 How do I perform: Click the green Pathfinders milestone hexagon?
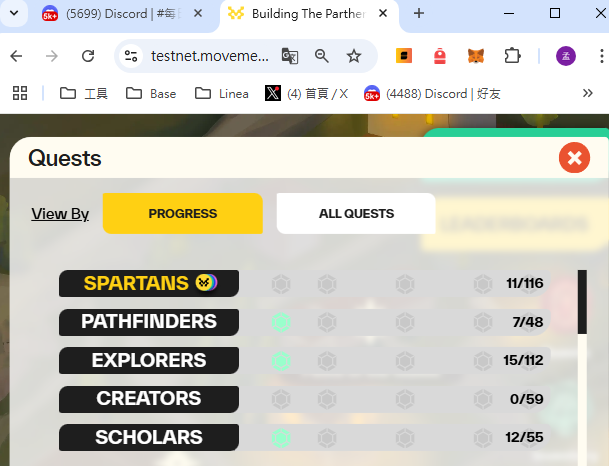281,322
